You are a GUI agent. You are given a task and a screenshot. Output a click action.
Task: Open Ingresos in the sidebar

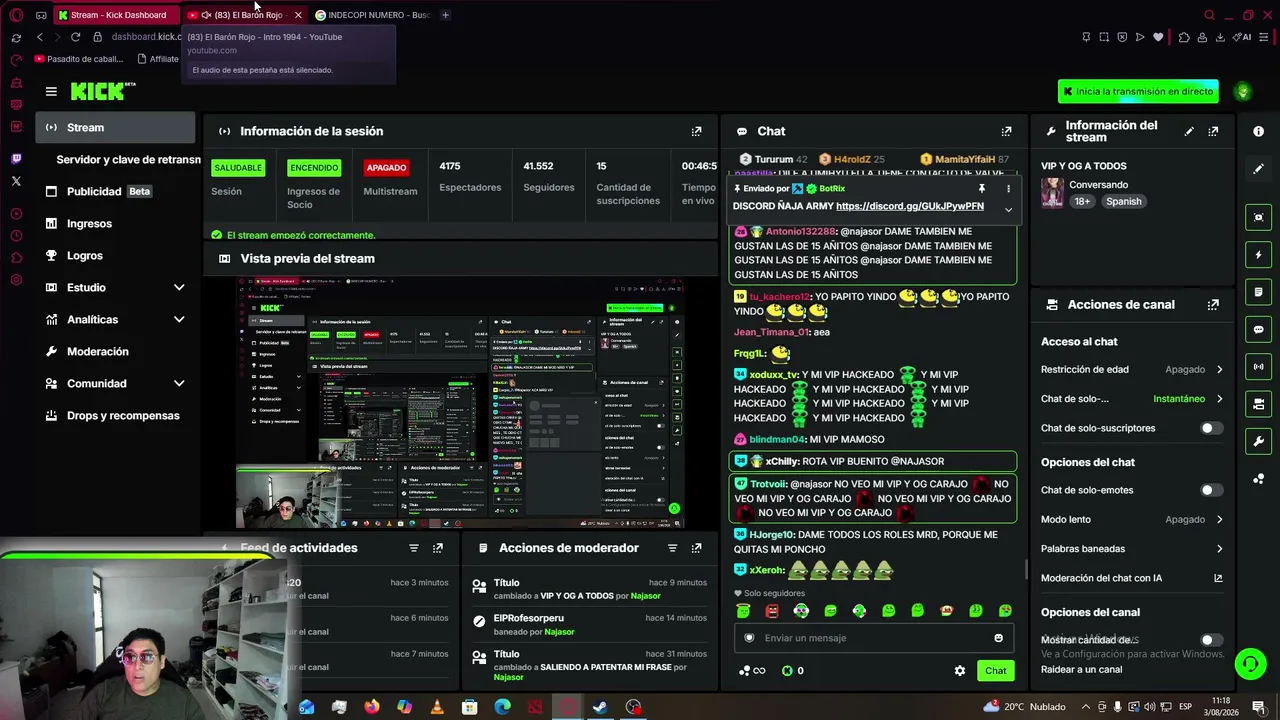tap(116, 224)
